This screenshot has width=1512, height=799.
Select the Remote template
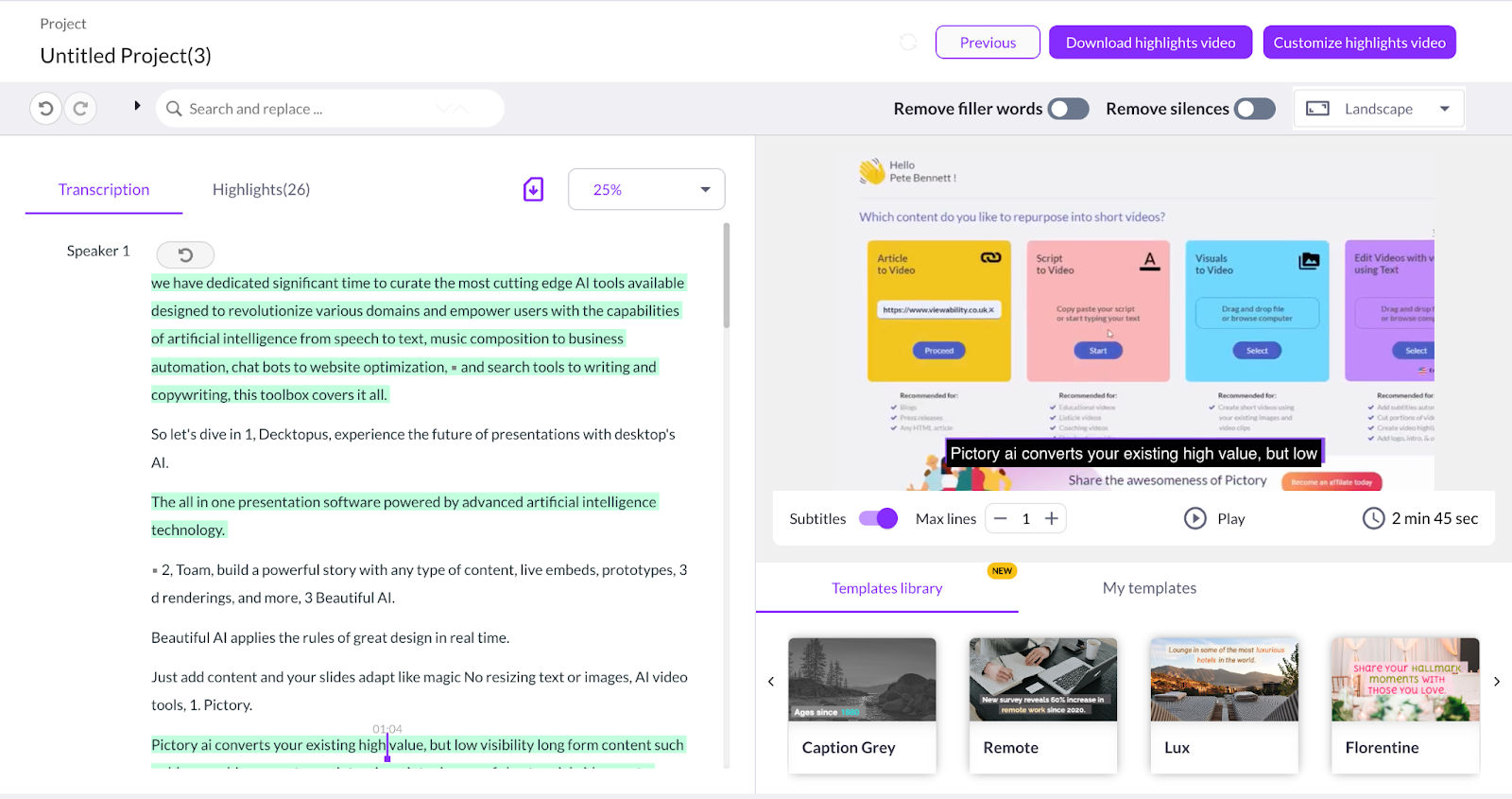[1043, 705]
